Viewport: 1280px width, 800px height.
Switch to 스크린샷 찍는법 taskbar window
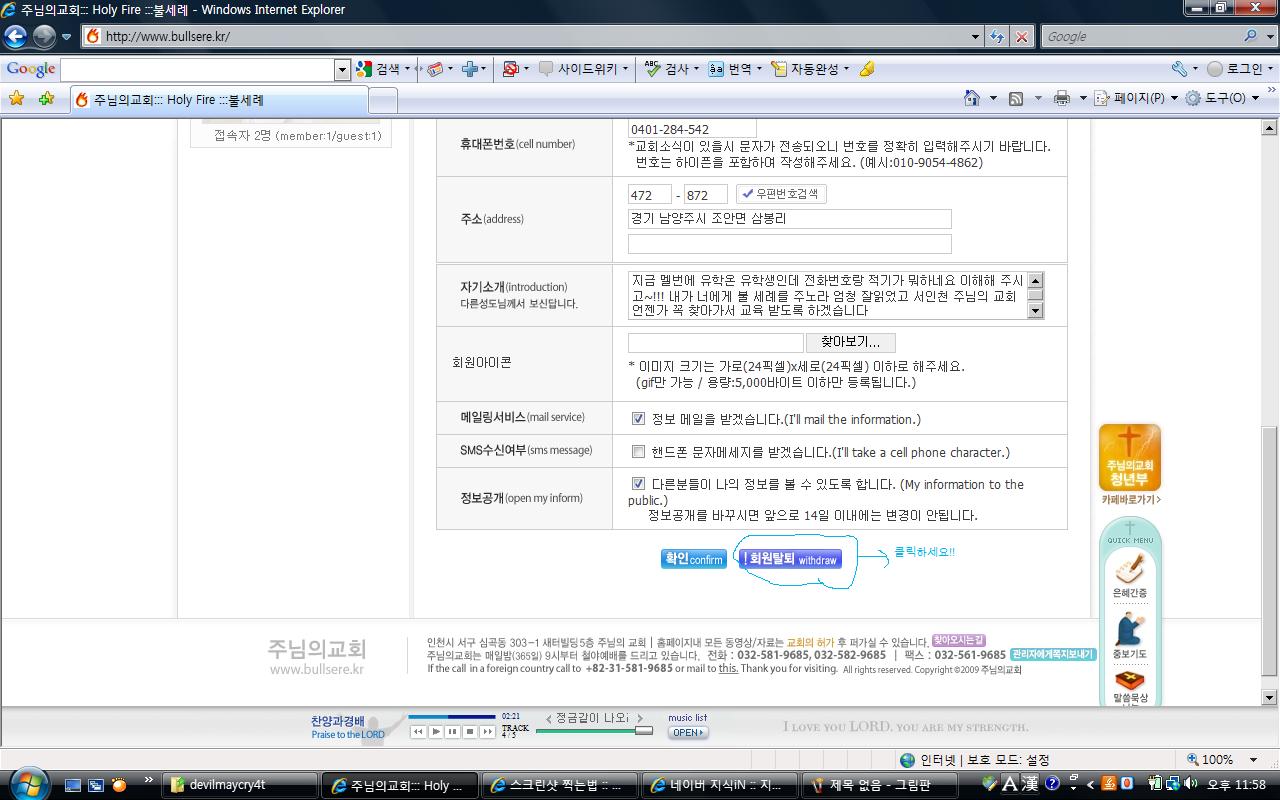click(558, 785)
